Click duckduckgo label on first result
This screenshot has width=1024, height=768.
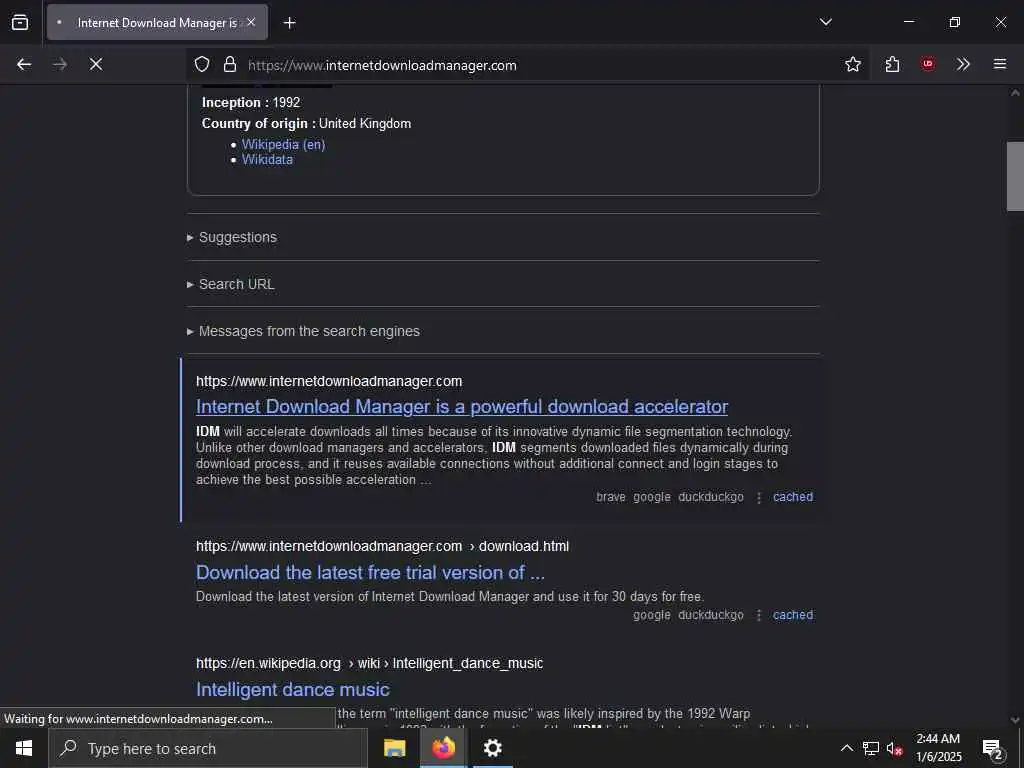[711, 497]
